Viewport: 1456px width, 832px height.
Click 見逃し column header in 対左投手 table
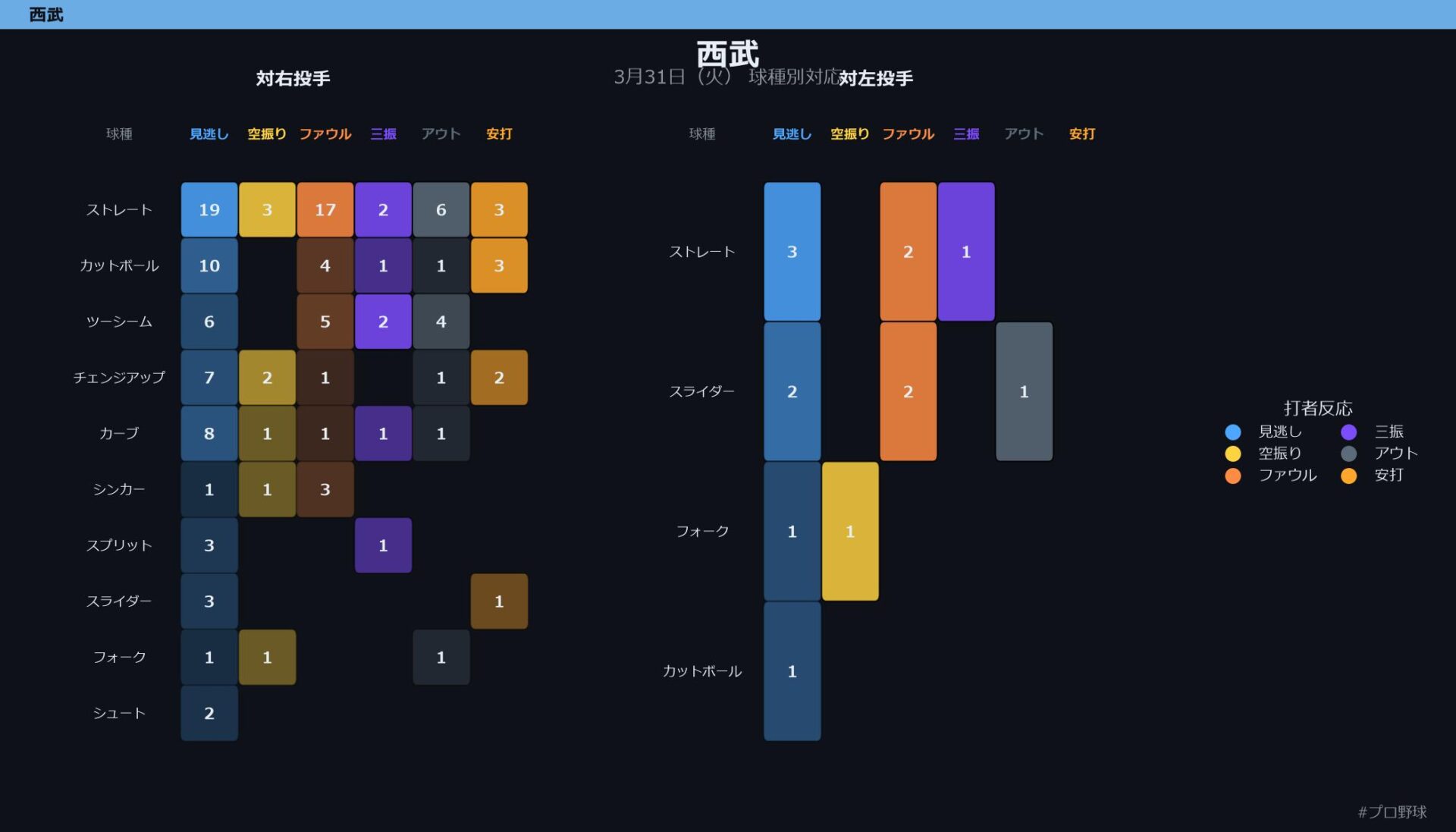click(x=792, y=134)
